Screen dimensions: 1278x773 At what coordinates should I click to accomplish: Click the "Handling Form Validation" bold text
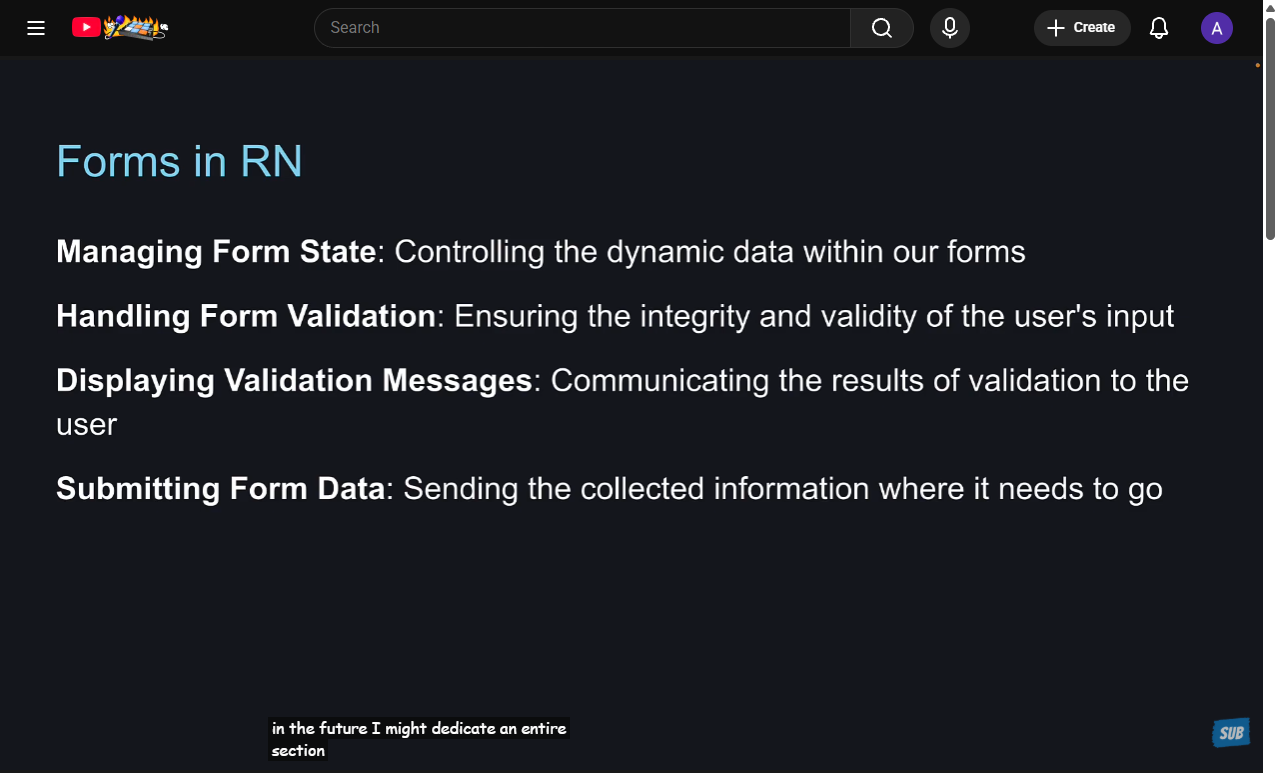click(246, 316)
